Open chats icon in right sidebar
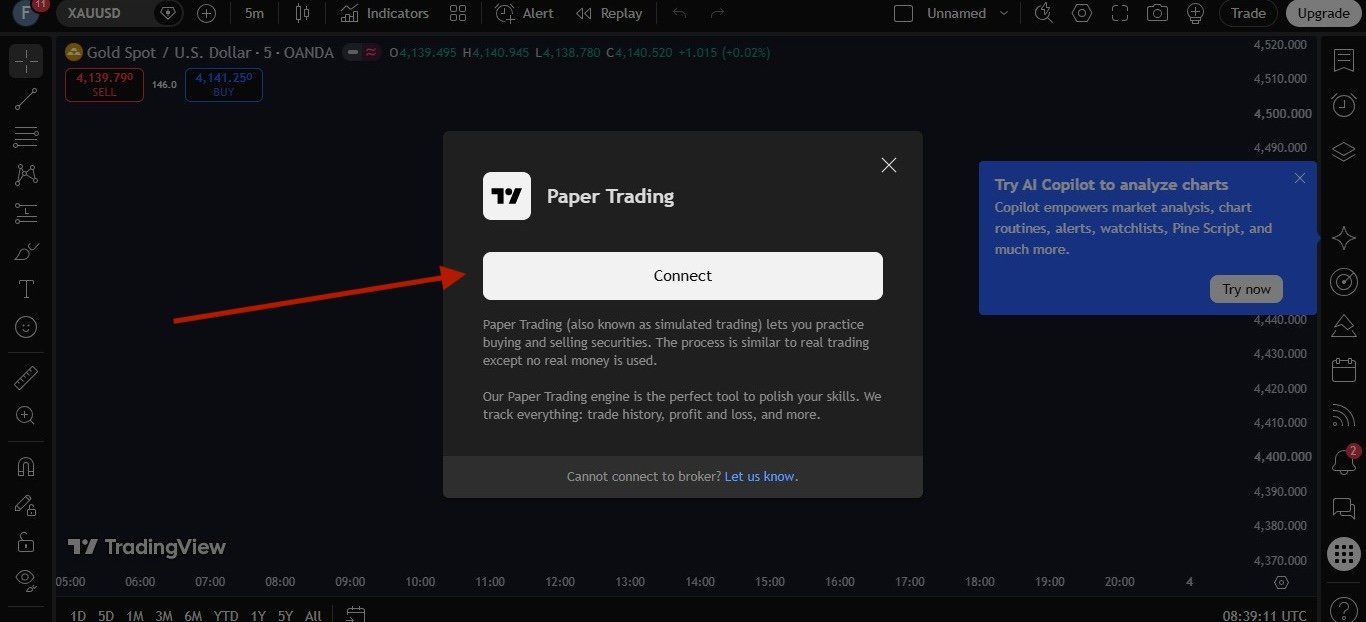Viewport: 1366px width, 622px height. tap(1344, 509)
